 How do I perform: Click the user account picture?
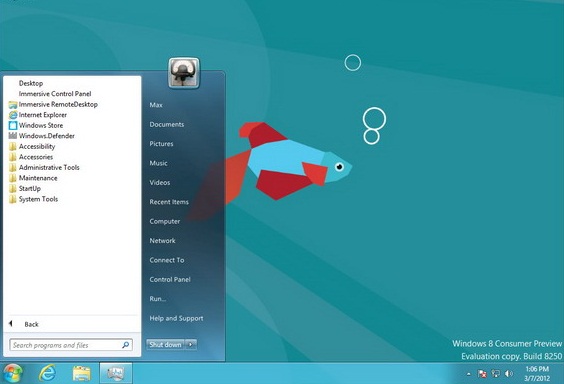pyautogui.click(x=184, y=73)
